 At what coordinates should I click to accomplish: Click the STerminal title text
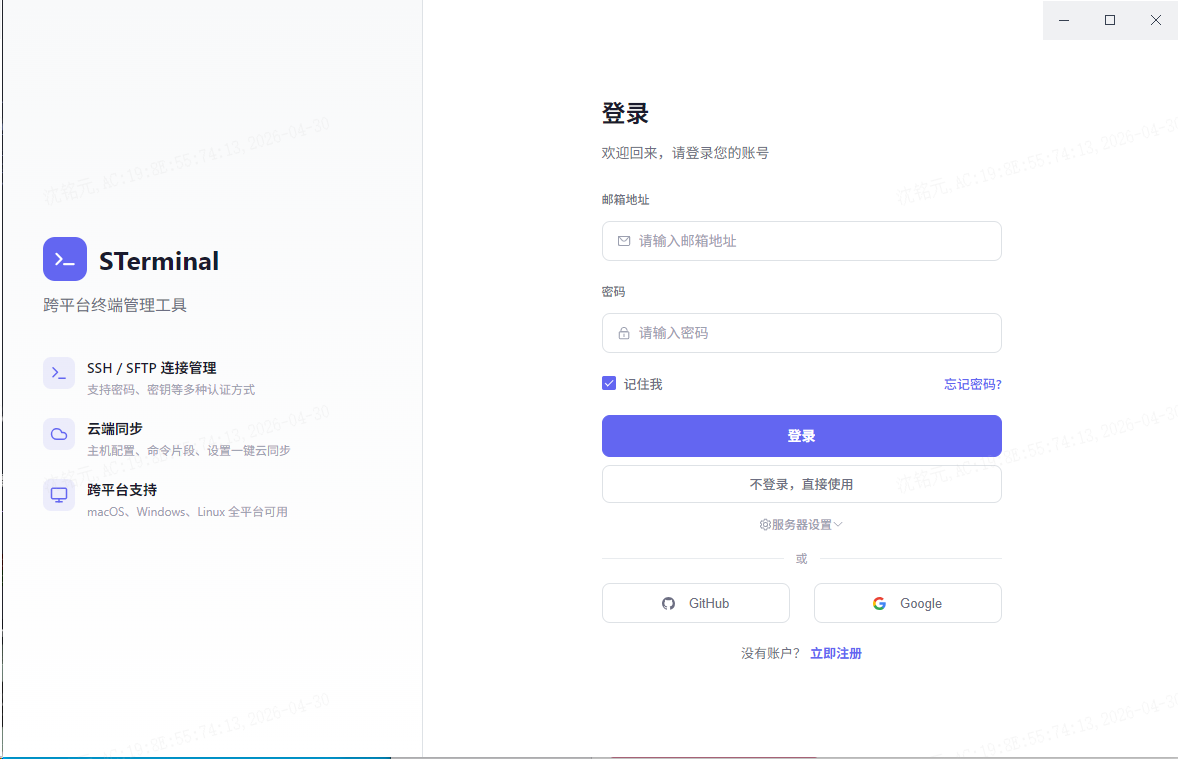pyautogui.click(x=159, y=261)
